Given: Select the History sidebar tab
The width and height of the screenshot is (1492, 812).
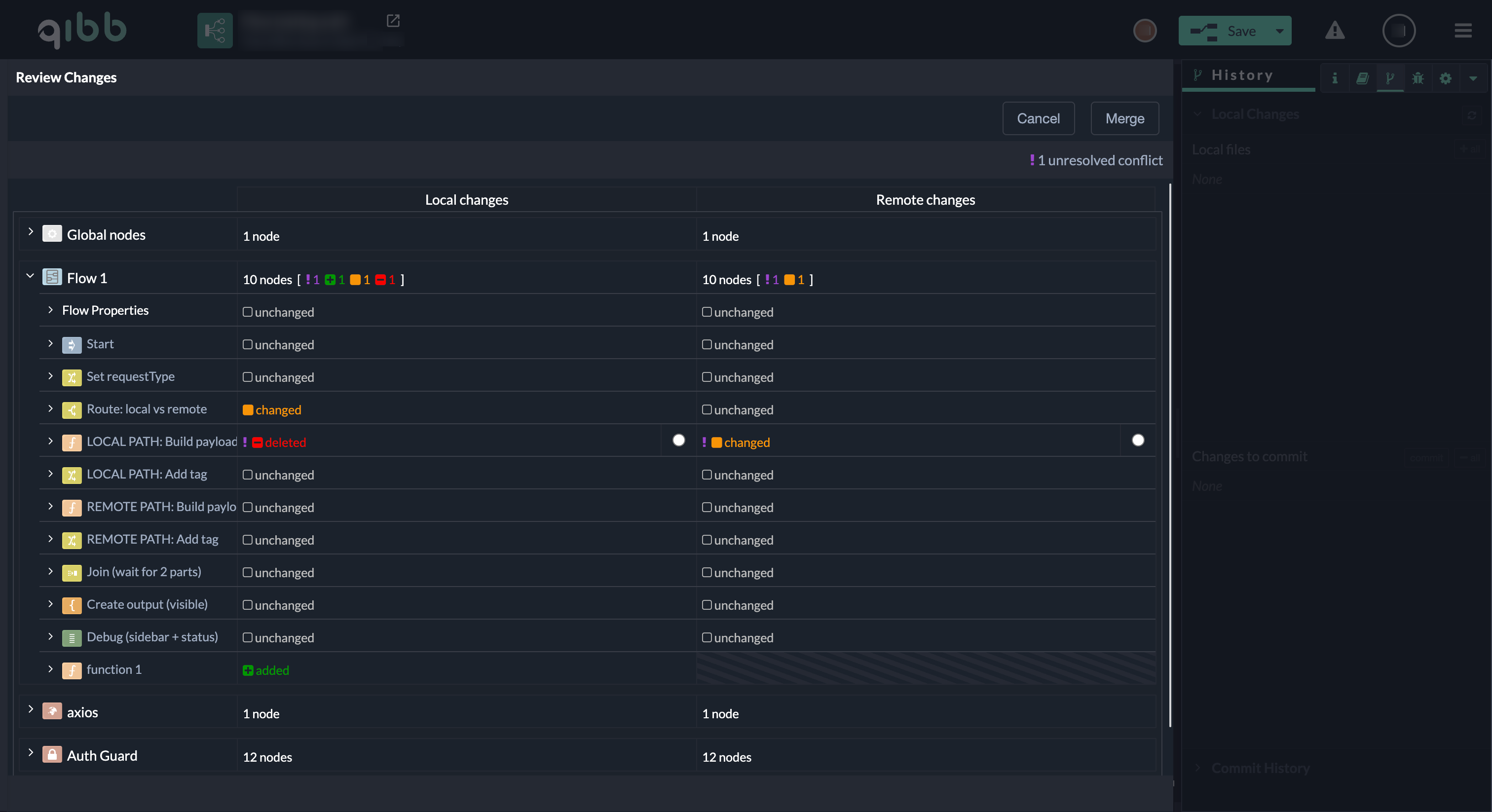Looking at the screenshot, I should click(1242, 75).
